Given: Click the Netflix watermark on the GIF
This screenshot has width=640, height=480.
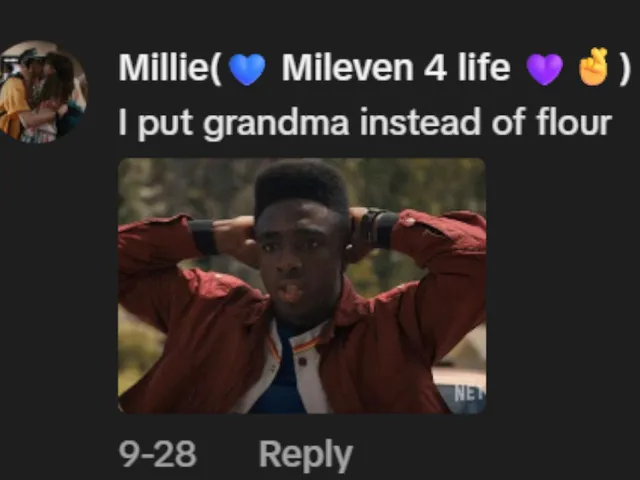Looking at the screenshot, I should click(470, 393).
